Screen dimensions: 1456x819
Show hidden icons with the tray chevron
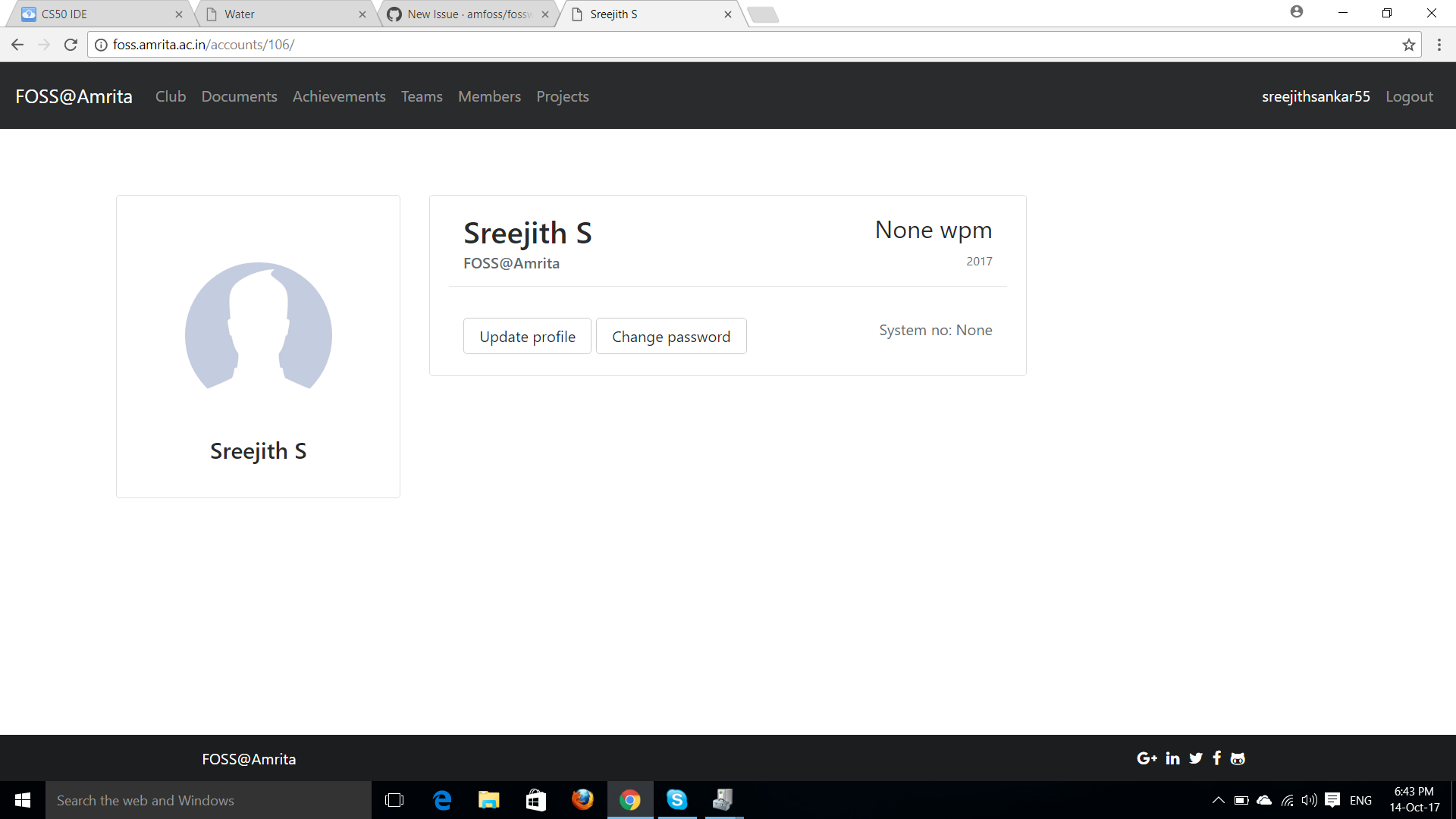[x=1219, y=800]
